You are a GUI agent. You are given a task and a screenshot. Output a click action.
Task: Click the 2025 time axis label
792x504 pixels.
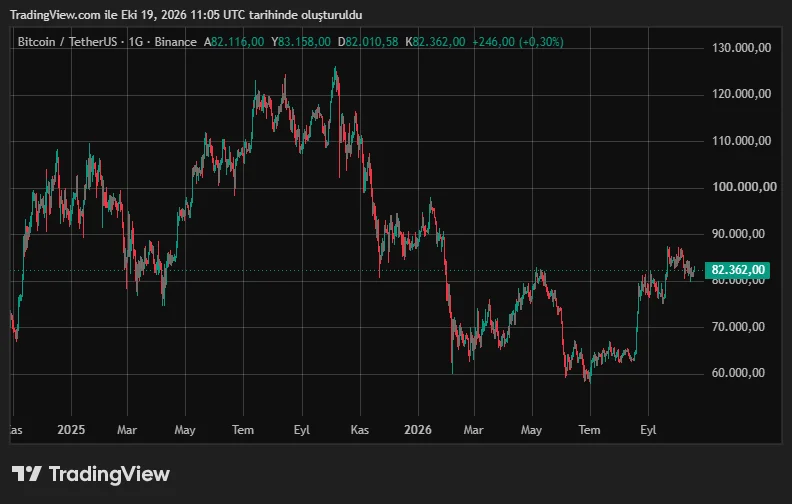click(71, 430)
